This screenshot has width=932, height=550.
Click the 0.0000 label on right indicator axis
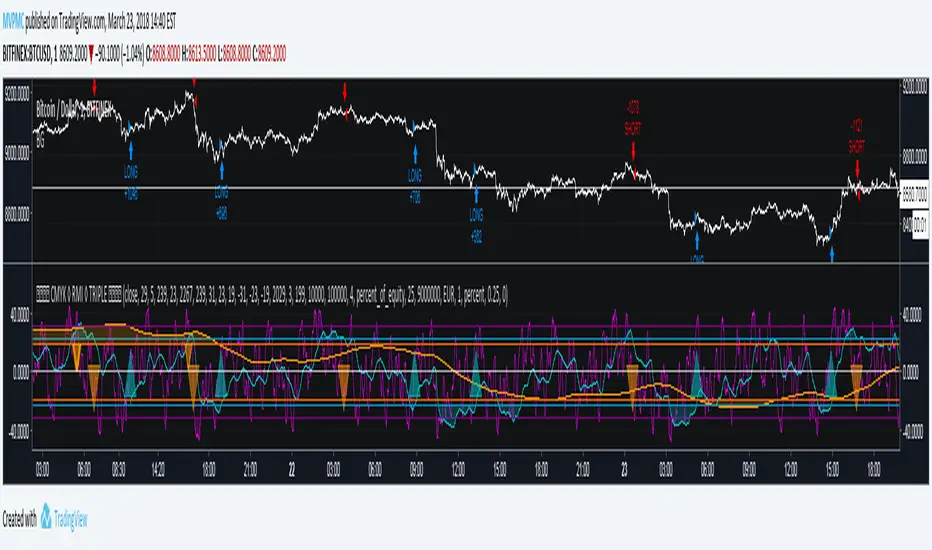click(x=915, y=371)
